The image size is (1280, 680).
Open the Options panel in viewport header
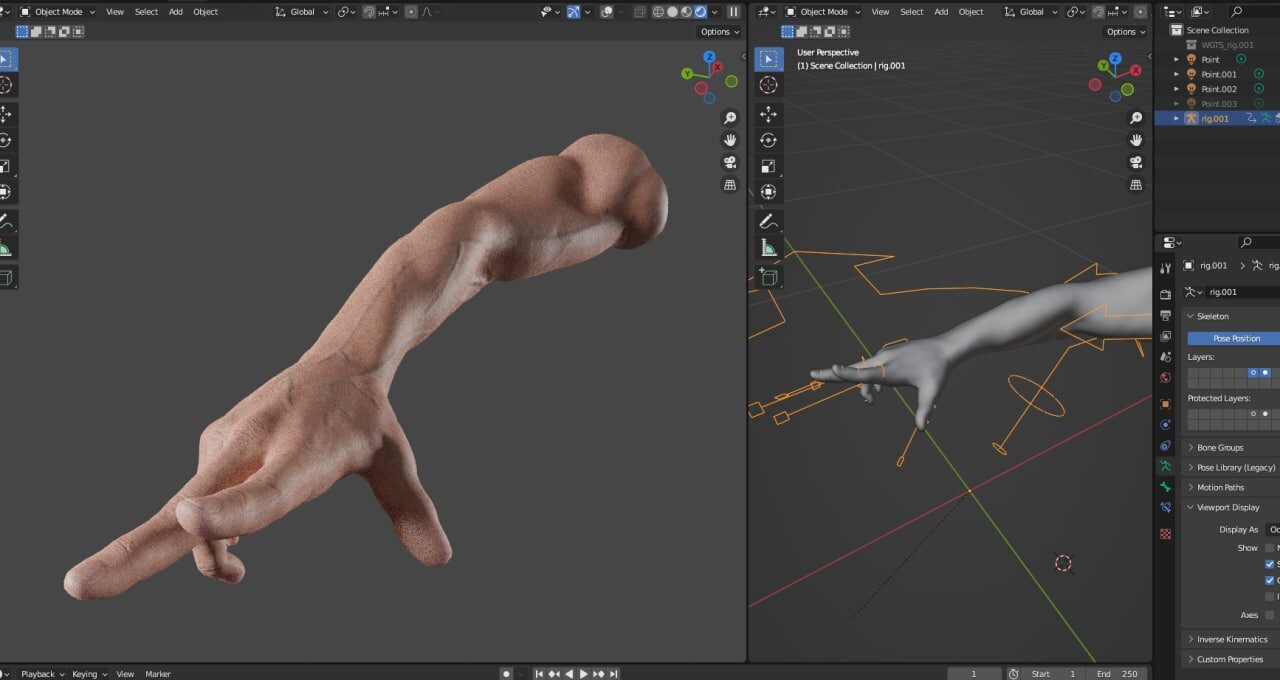[x=718, y=31]
